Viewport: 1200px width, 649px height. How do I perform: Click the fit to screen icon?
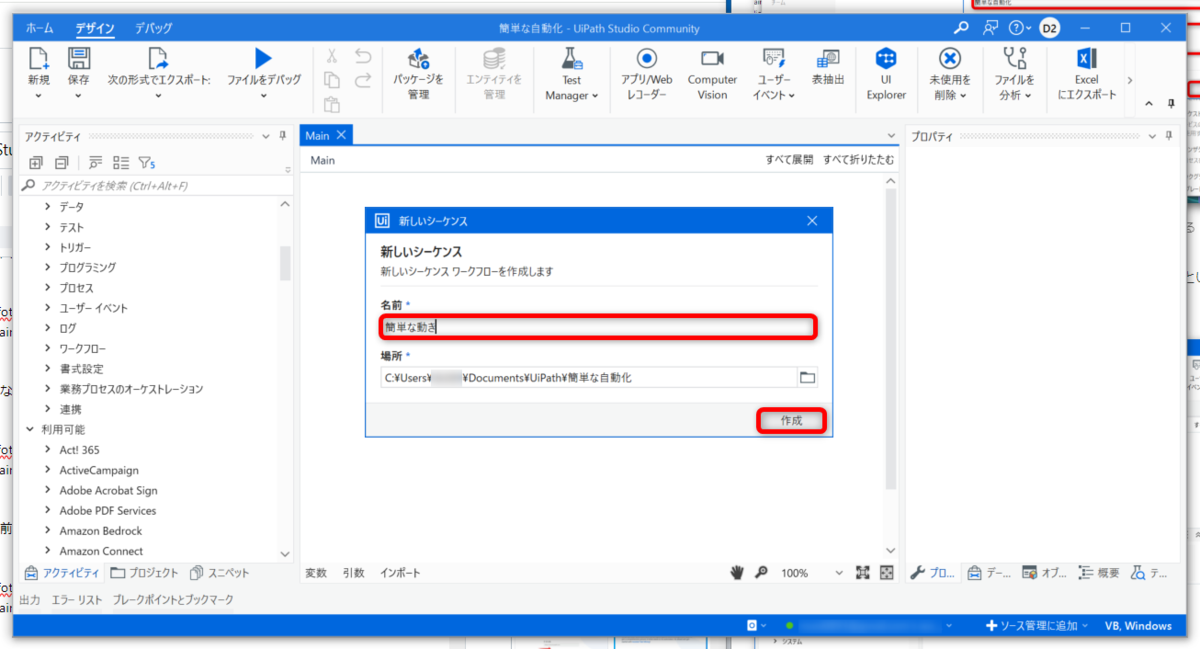pyautogui.click(x=863, y=573)
